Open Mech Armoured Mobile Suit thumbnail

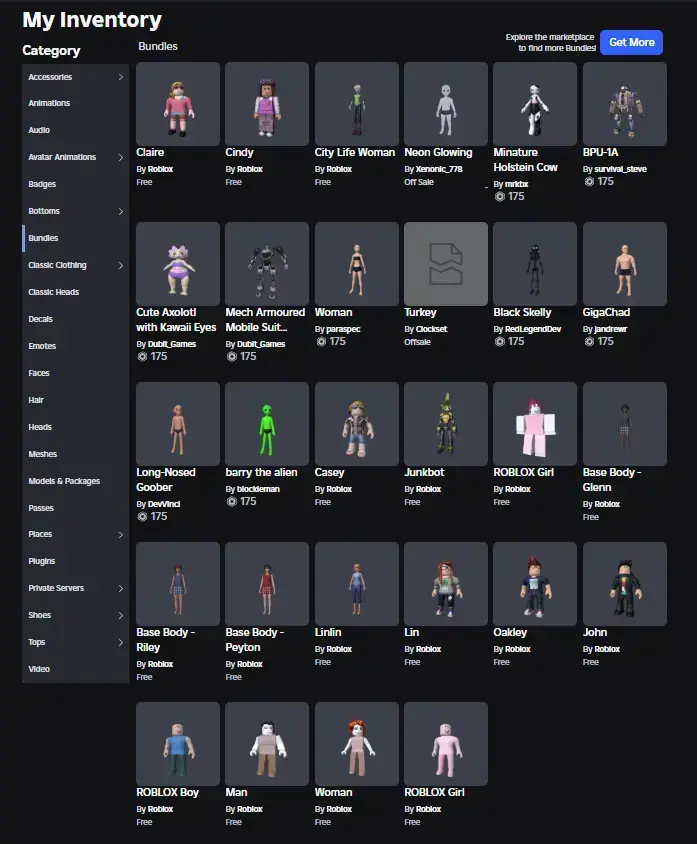click(267, 264)
